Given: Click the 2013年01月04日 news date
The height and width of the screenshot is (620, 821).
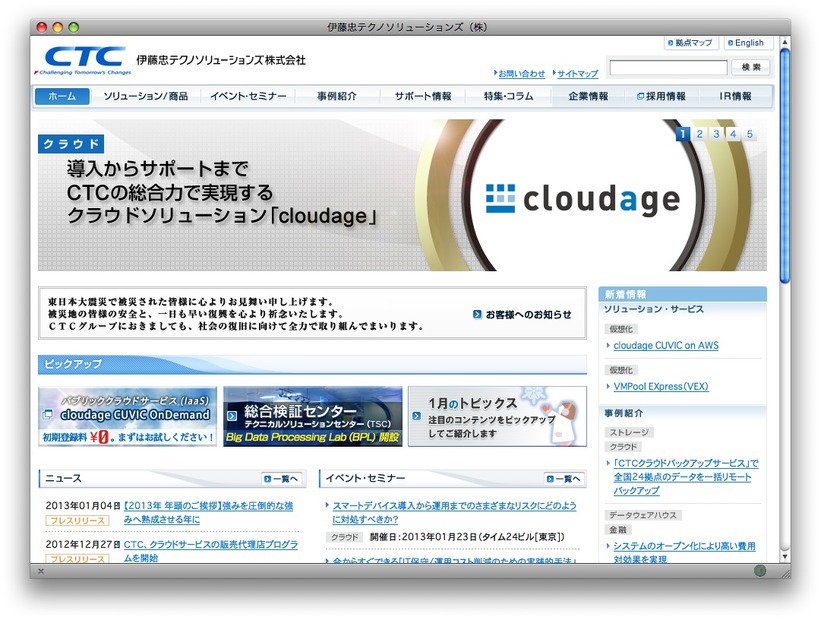Looking at the screenshot, I should pos(83,505).
